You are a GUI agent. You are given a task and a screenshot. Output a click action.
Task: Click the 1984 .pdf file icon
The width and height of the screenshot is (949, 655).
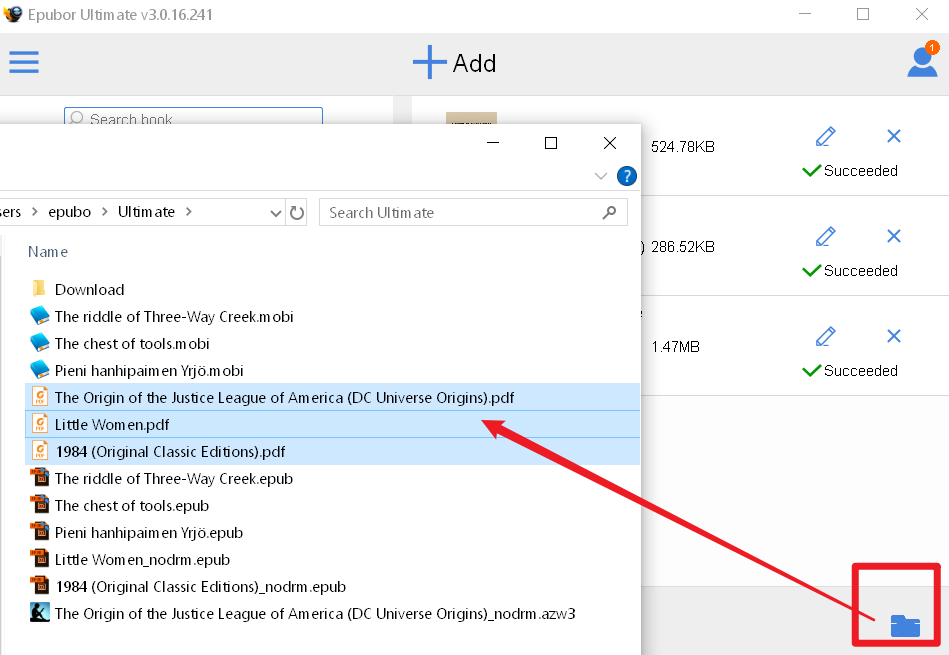[40, 451]
